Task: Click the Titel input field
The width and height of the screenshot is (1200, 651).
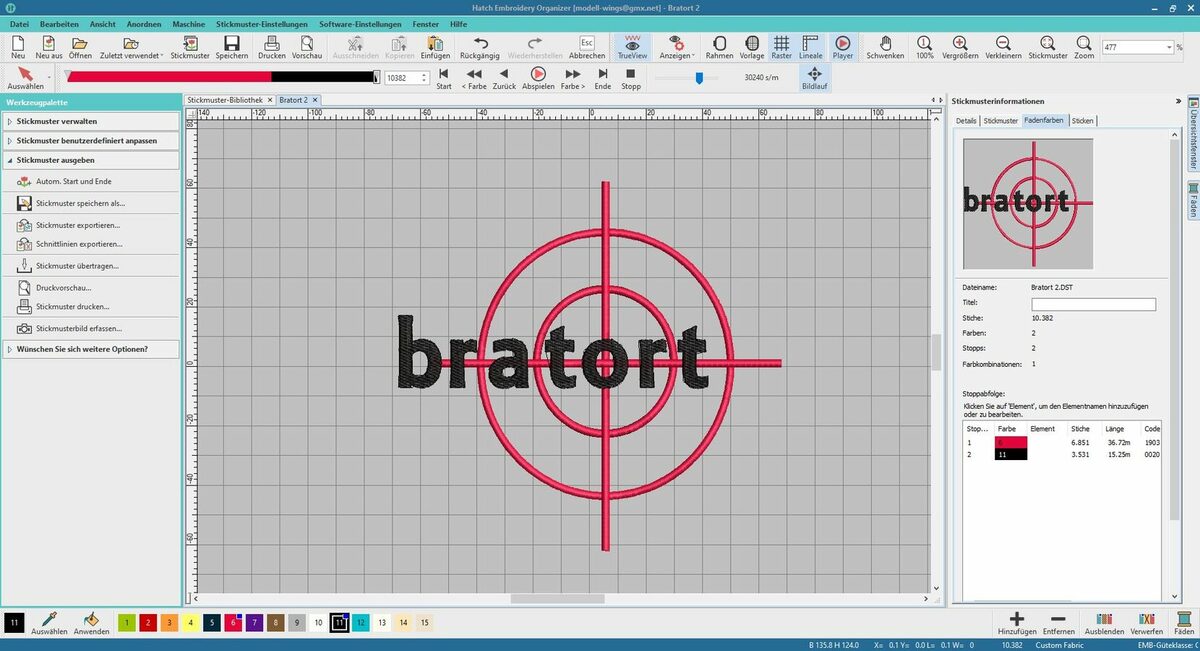Action: [1093, 304]
